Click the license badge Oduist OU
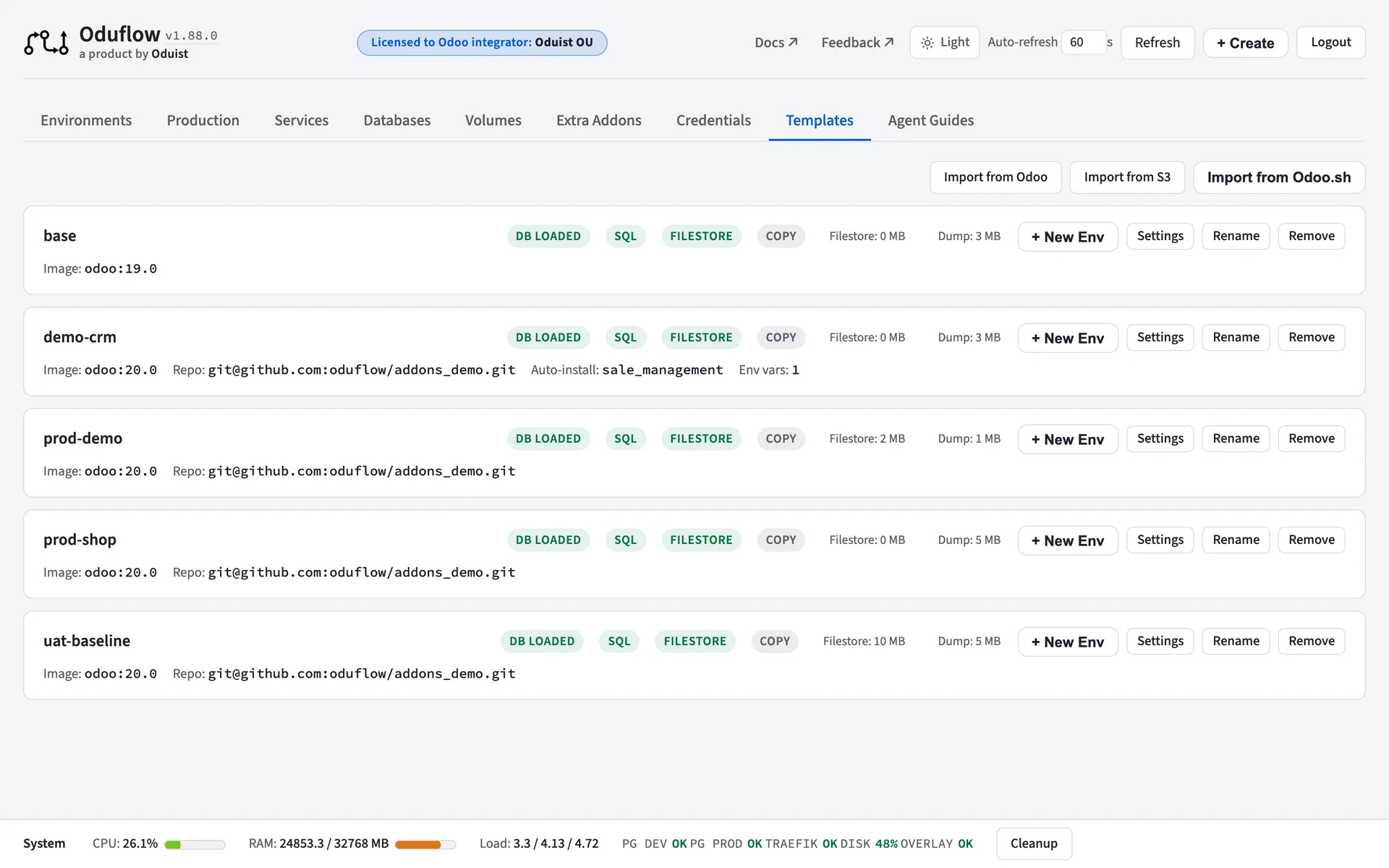This screenshot has width=1389, height=868. click(482, 43)
